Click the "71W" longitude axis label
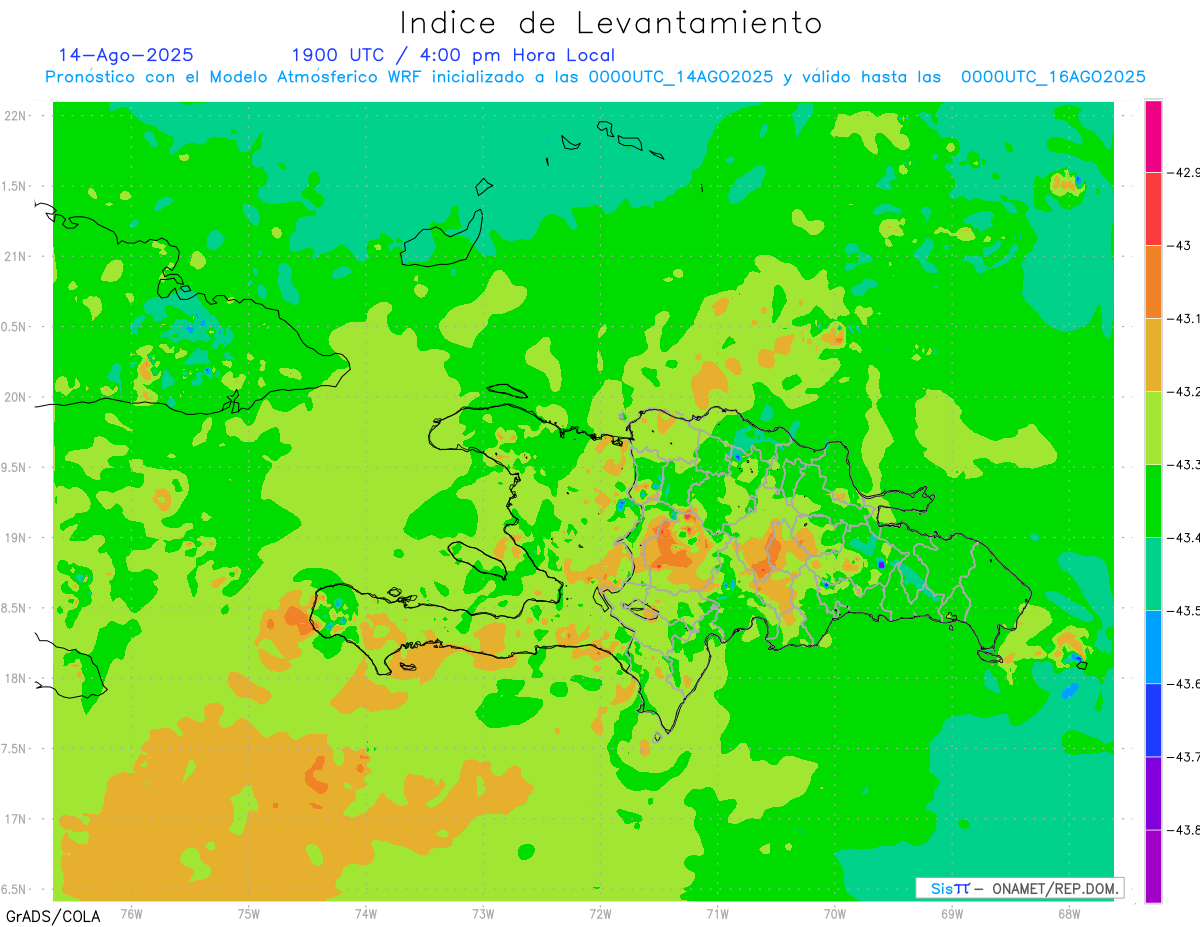Screen dimensions: 1200x927 tap(717, 914)
